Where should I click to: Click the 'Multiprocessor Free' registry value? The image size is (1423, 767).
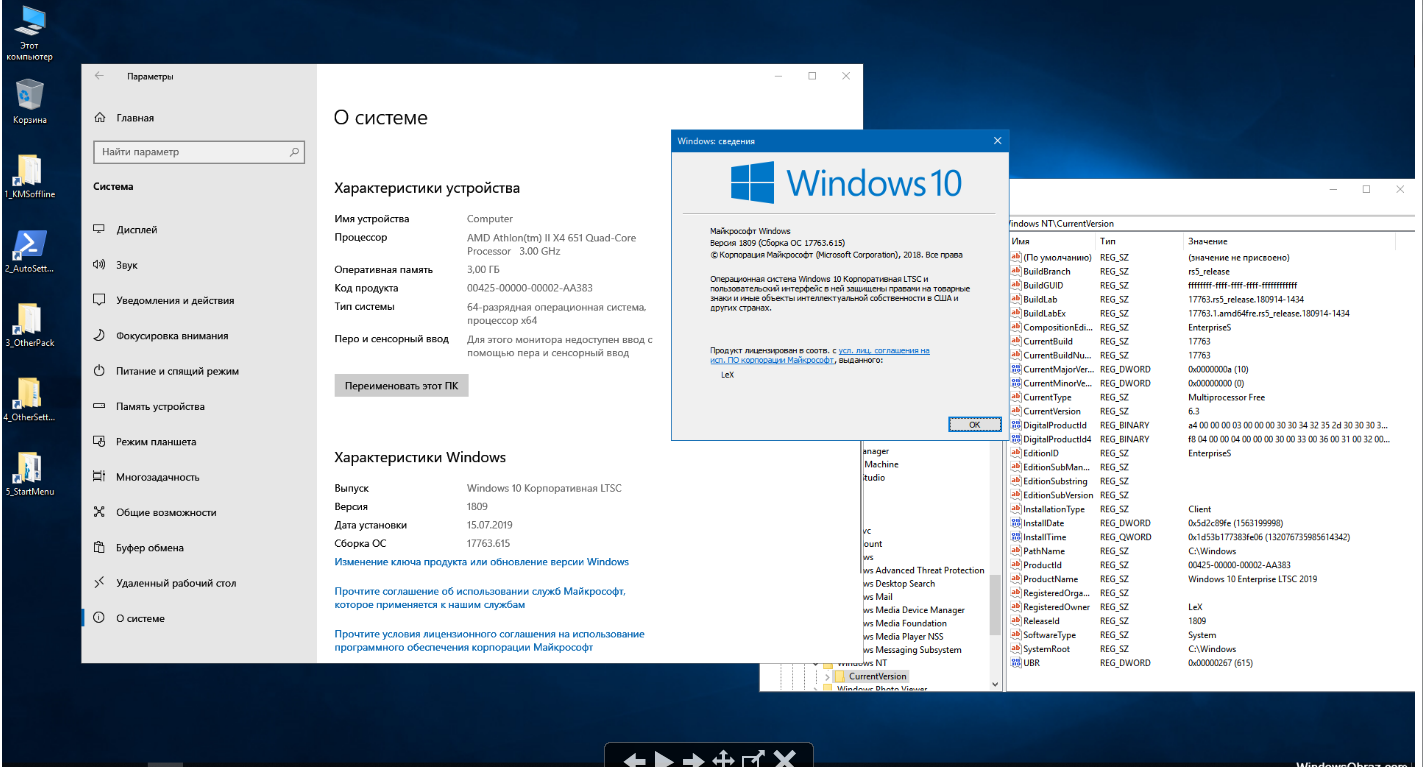tap(1226, 397)
